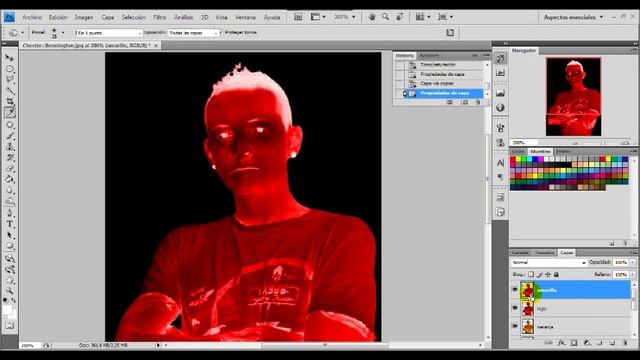Select the Paint Bucket tool
Screen dimensions: 640x360
9,180
